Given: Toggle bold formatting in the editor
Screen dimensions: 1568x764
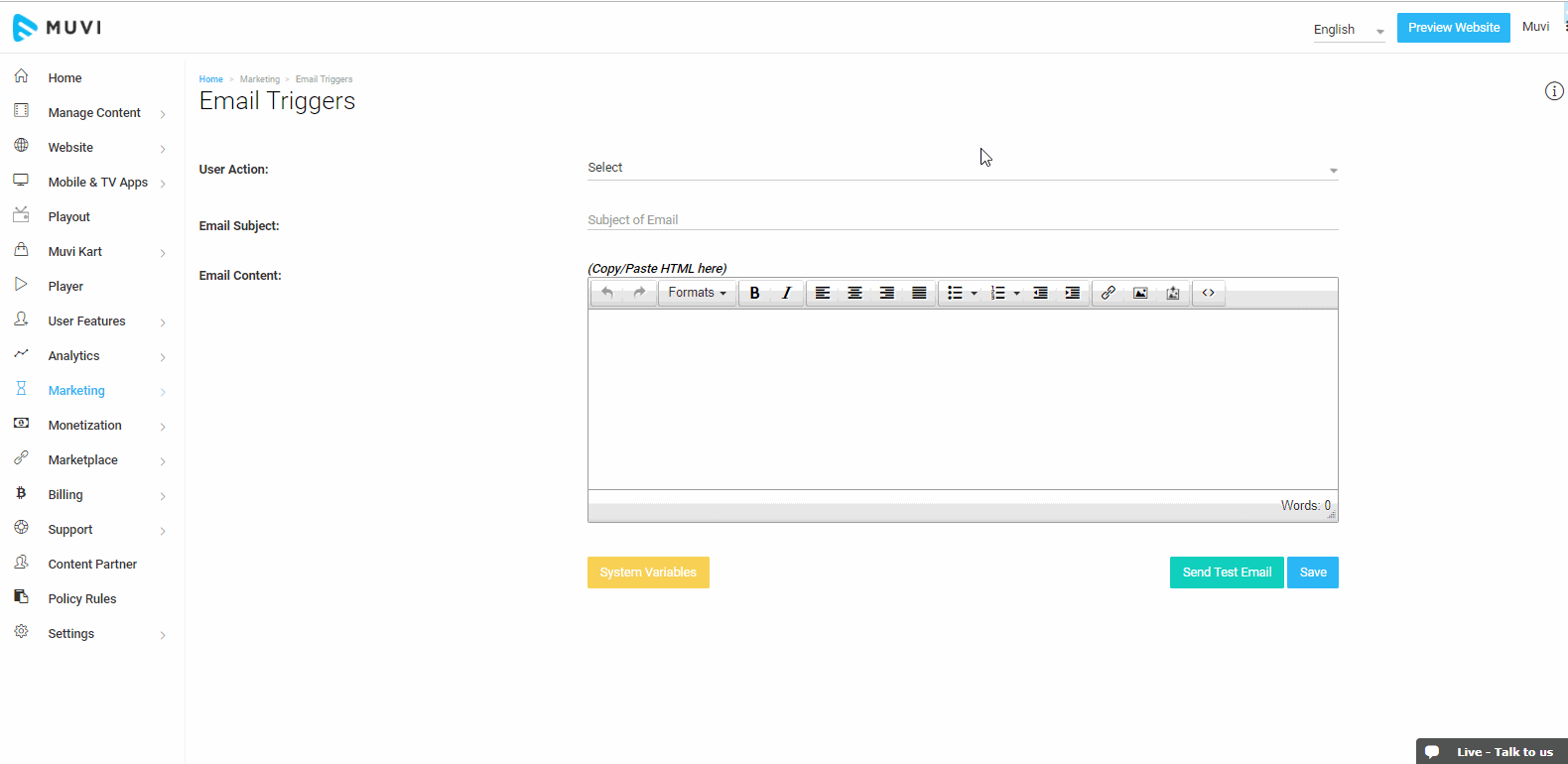Looking at the screenshot, I should pos(754,293).
